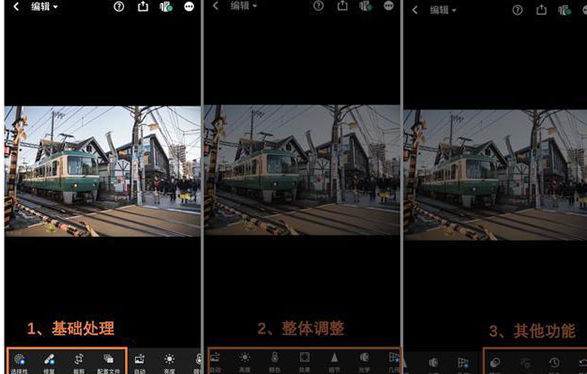Expand the 编辑 dropdown in 其他功能 panel

[443, 10]
